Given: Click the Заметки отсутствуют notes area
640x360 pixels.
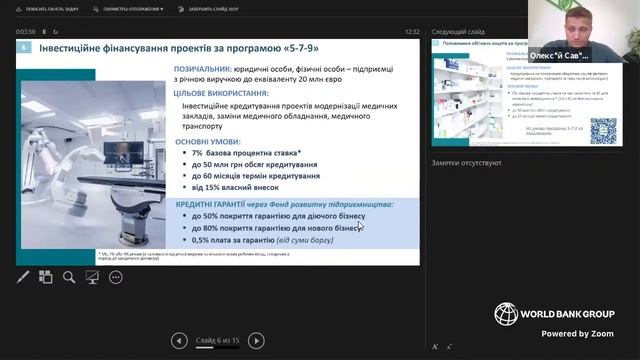Looking at the screenshot, I should [467, 163].
